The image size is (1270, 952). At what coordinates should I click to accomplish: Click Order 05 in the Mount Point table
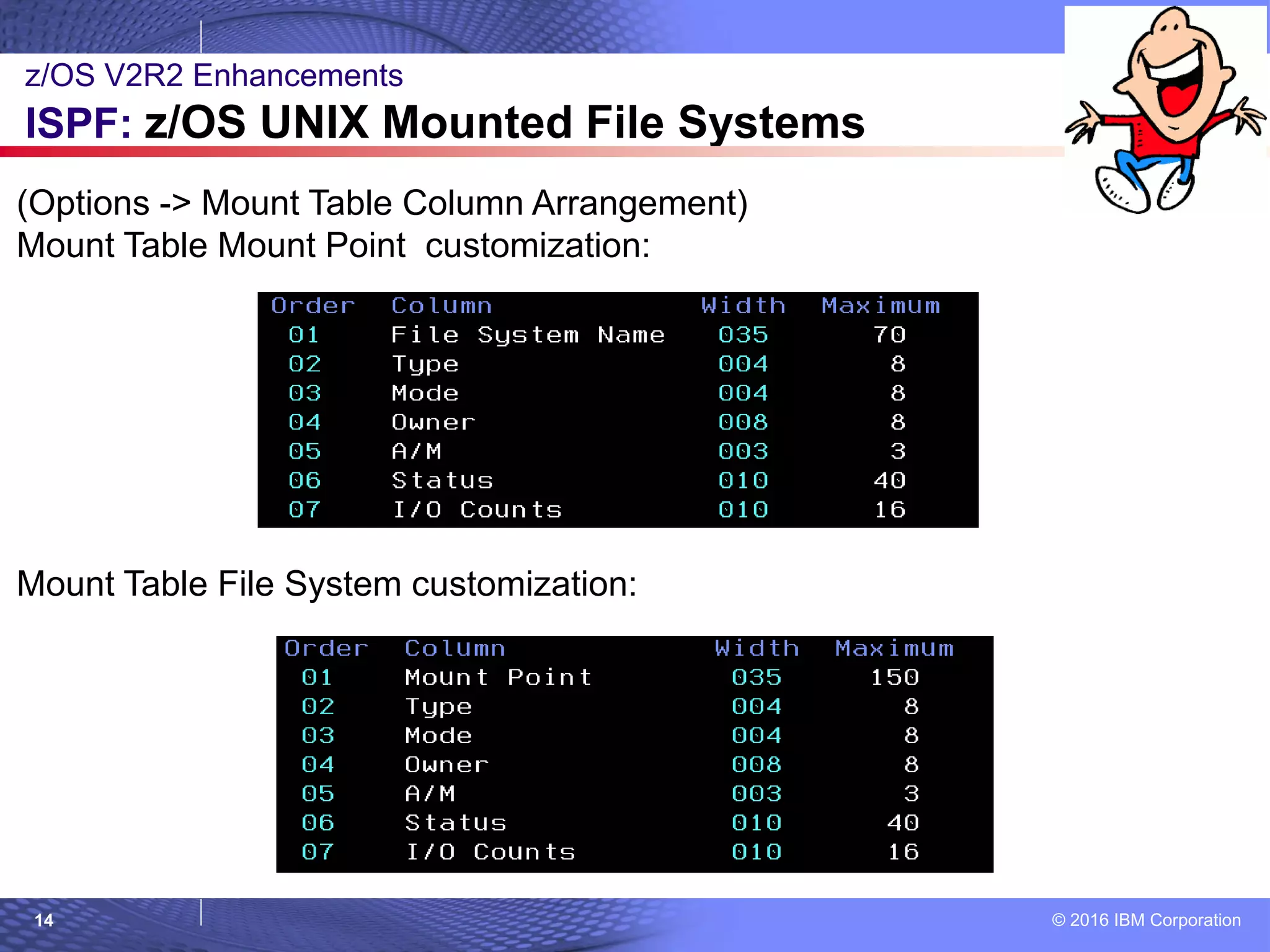(x=317, y=794)
